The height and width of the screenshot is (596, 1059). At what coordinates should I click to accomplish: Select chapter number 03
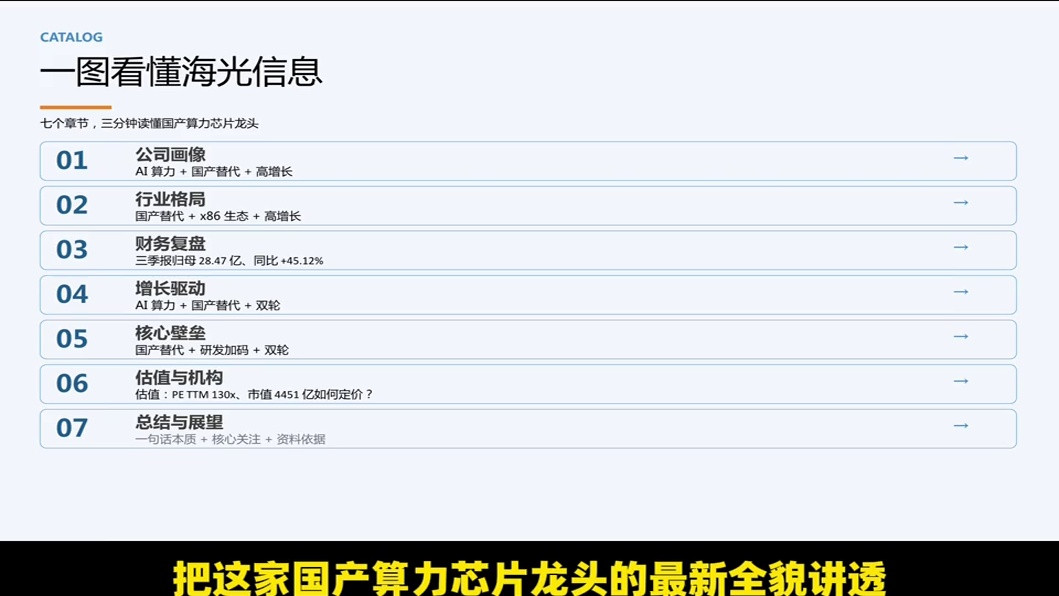tap(72, 250)
